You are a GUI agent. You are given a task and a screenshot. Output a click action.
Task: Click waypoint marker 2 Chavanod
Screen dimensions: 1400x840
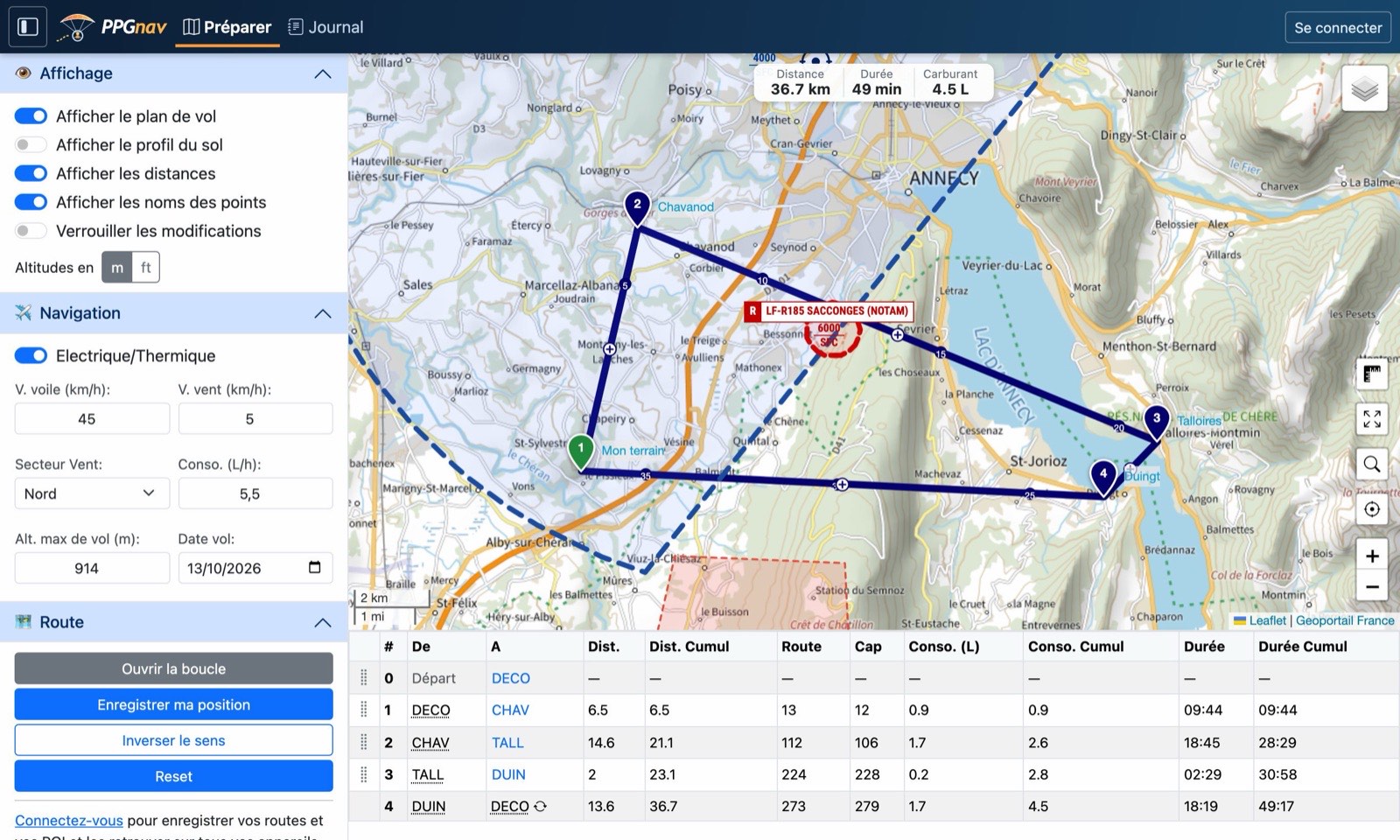tap(637, 208)
